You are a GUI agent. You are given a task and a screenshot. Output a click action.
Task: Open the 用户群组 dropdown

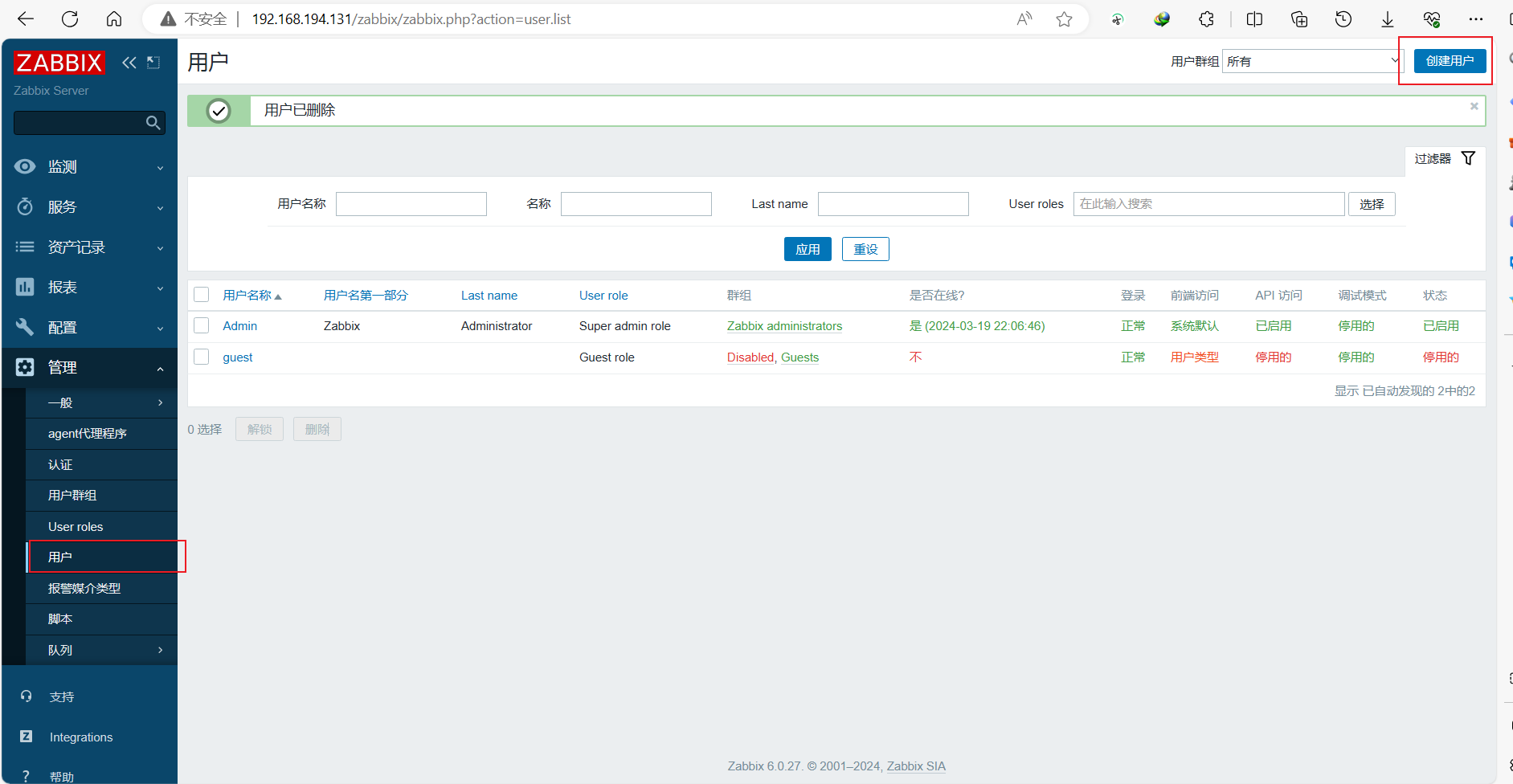[1313, 61]
